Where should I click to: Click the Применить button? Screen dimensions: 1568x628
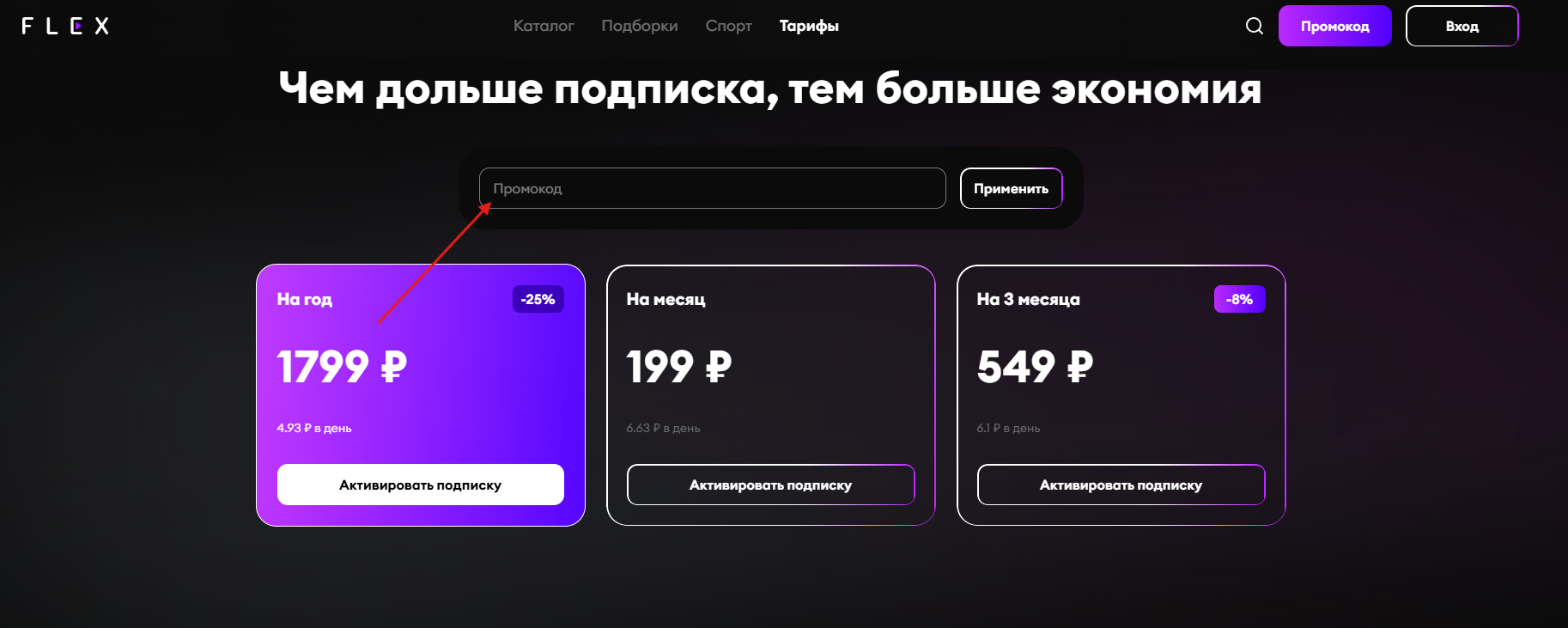tap(1012, 188)
